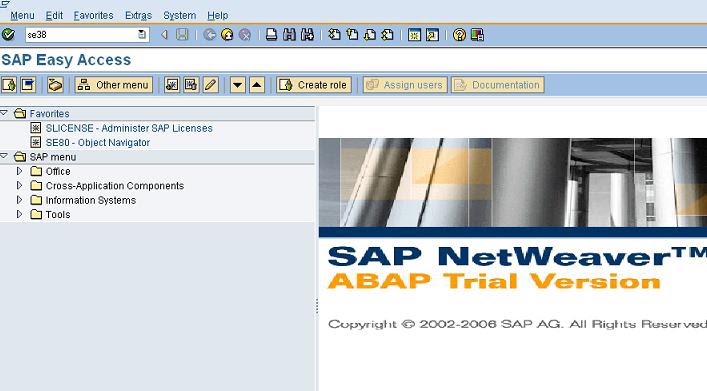707x391 pixels.
Task: Select the Favorites tree label
Action: pyautogui.click(x=50, y=114)
